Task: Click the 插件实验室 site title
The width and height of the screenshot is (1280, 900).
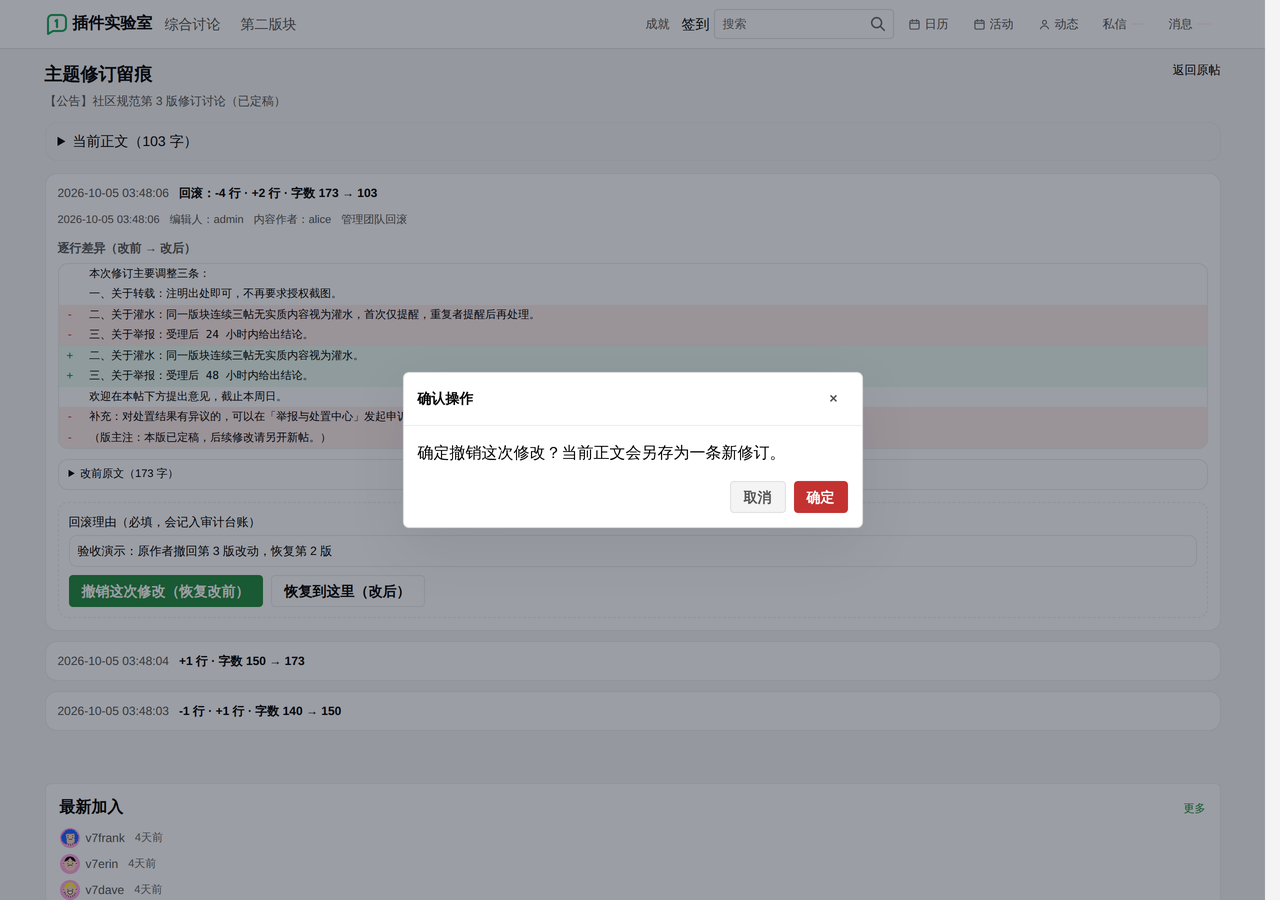Action: point(112,23)
